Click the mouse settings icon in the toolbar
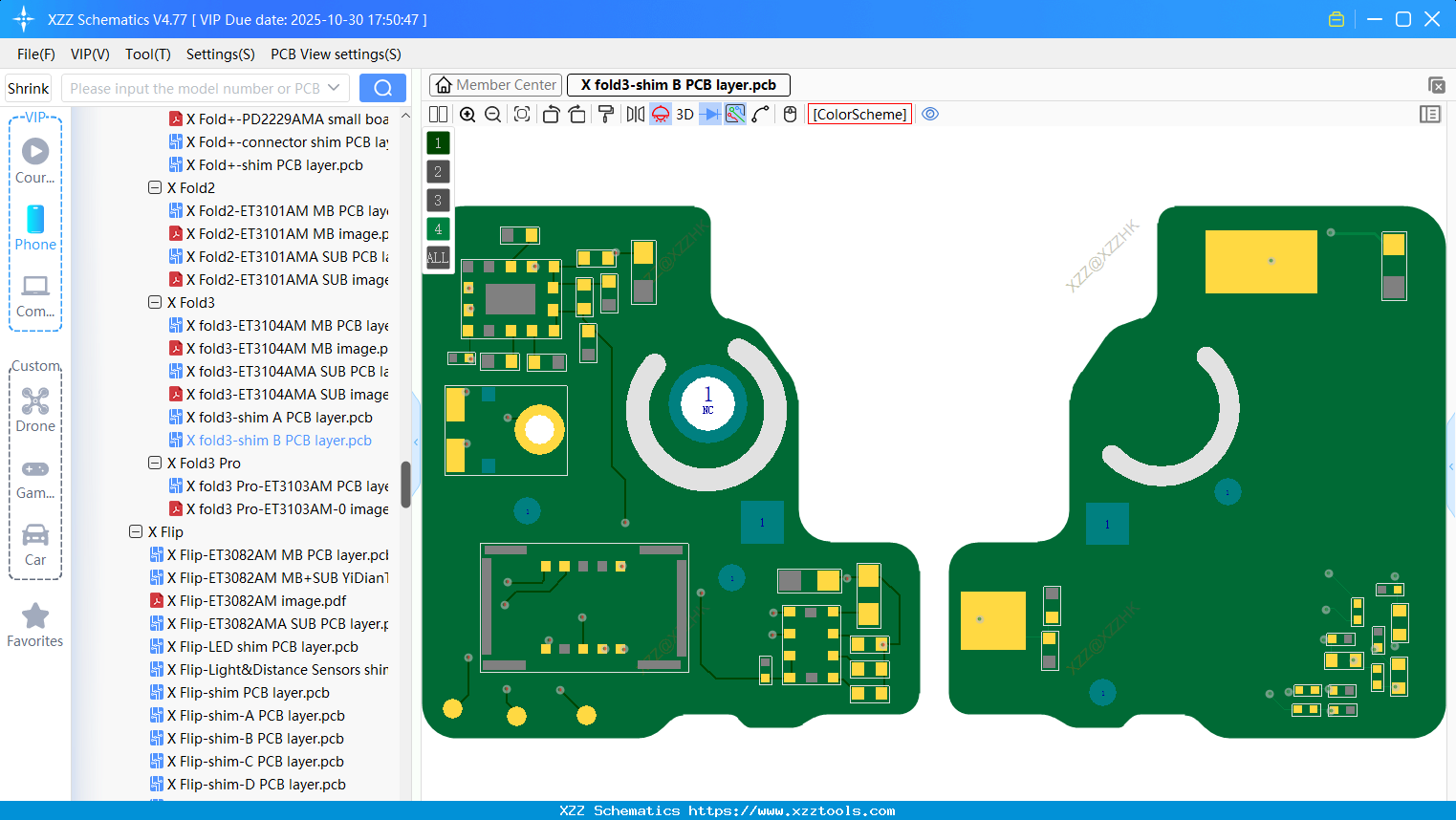 [790, 114]
